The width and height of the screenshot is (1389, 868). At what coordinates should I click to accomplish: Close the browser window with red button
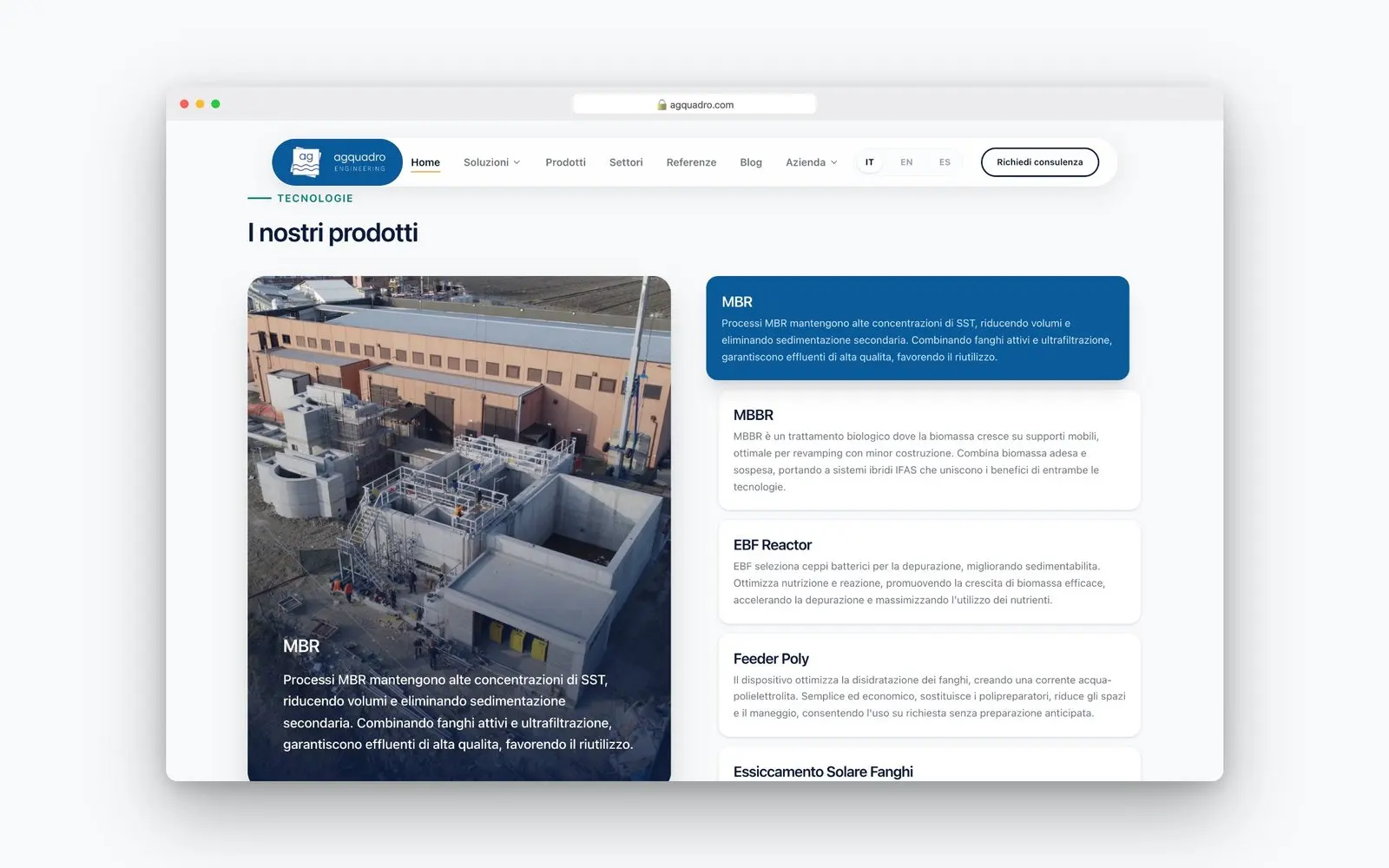pyautogui.click(x=184, y=104)
